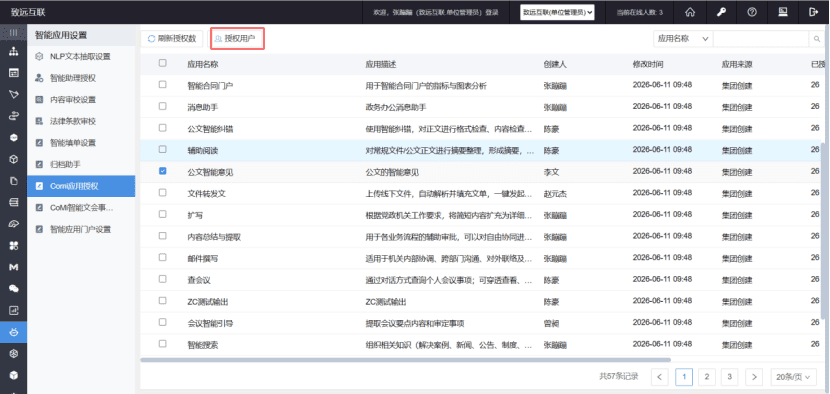Screen dimensions: 830x394
Task: Click the magnifier search icon
Action: coord(817,39)
